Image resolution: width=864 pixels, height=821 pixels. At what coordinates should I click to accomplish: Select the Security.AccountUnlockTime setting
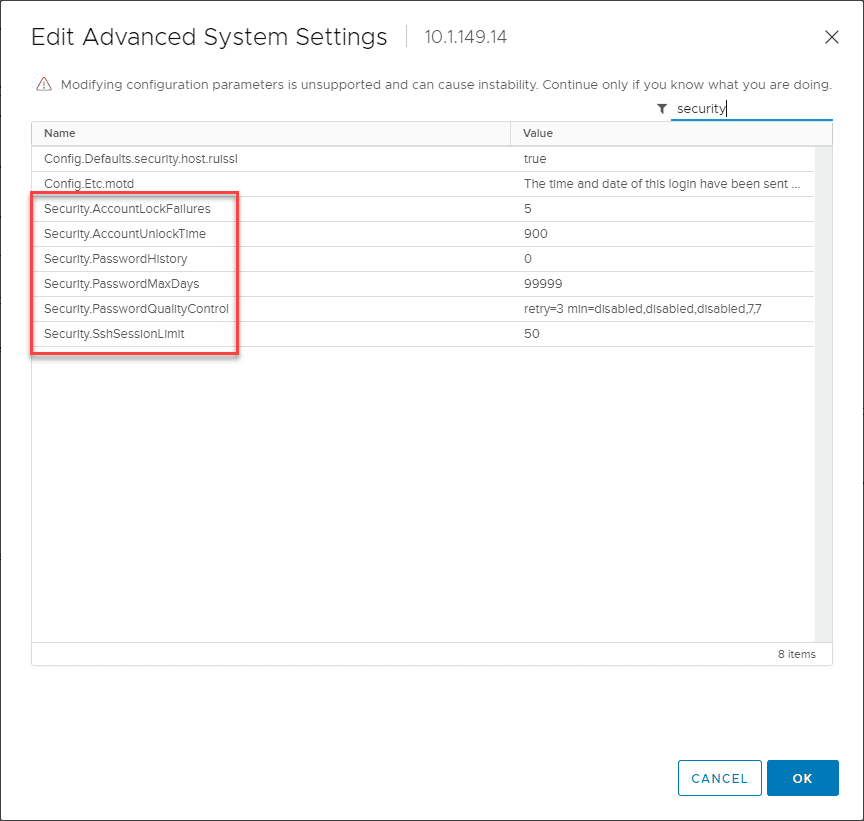pyautogui.click(x=126, y=234)
